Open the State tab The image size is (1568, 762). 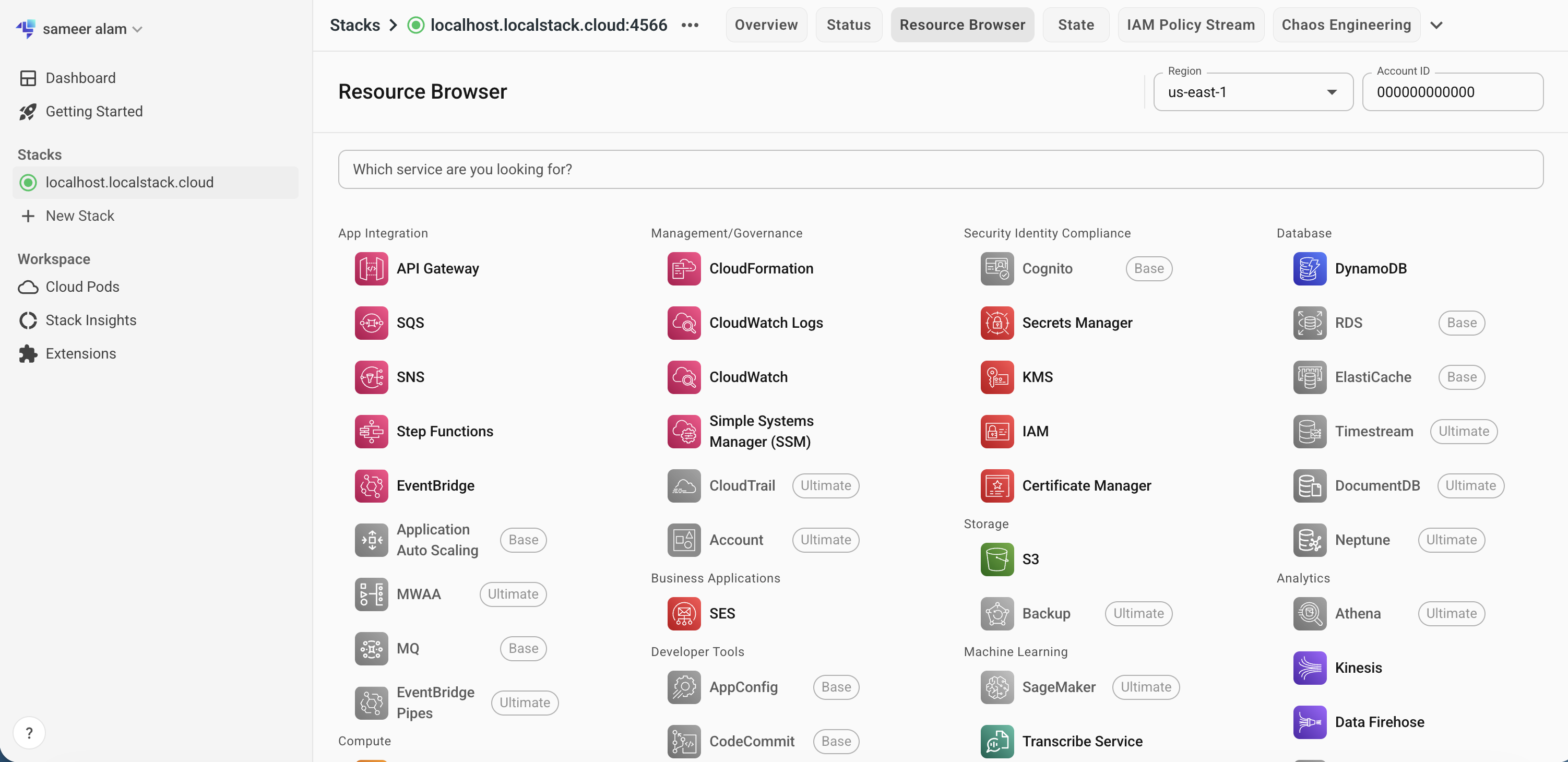1076,25
